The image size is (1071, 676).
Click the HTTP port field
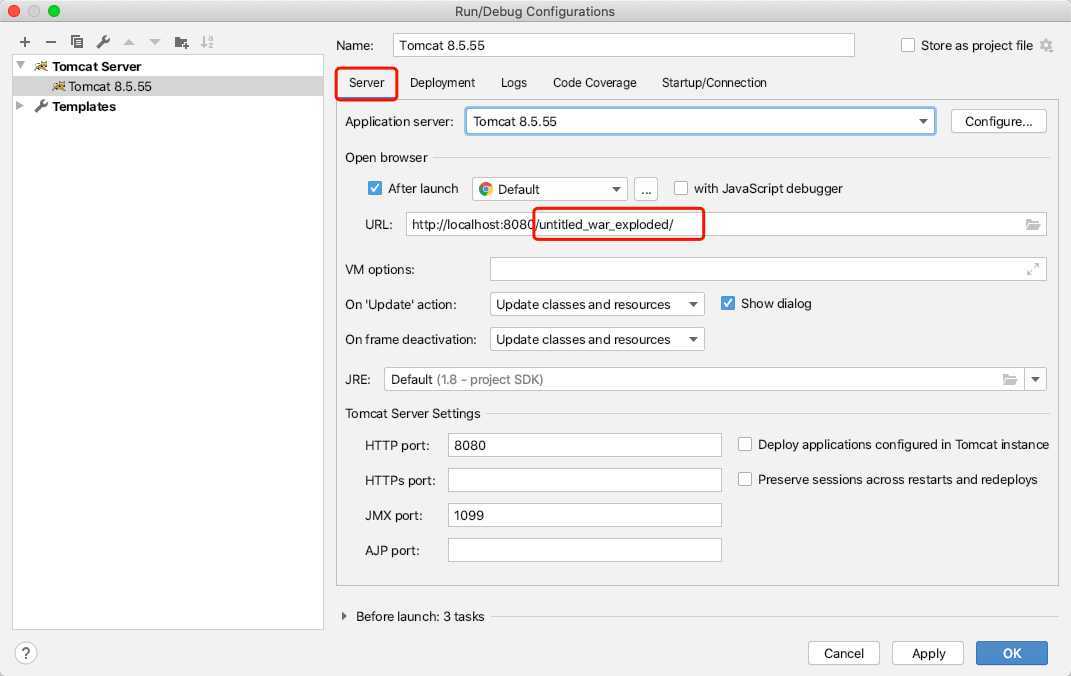[x=585, y=445]
